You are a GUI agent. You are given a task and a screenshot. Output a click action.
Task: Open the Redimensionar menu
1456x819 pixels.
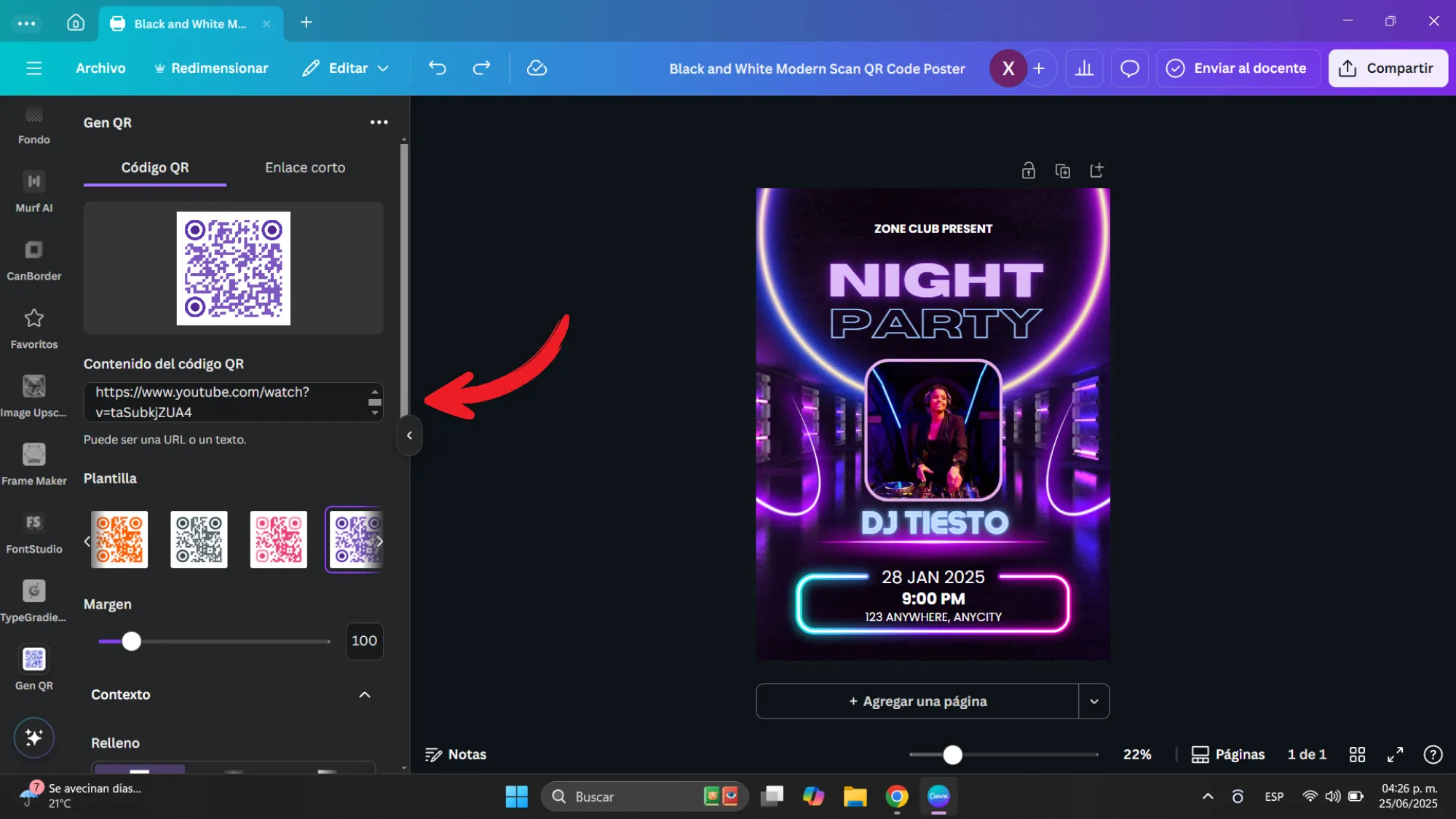click(x=211, y=68)
